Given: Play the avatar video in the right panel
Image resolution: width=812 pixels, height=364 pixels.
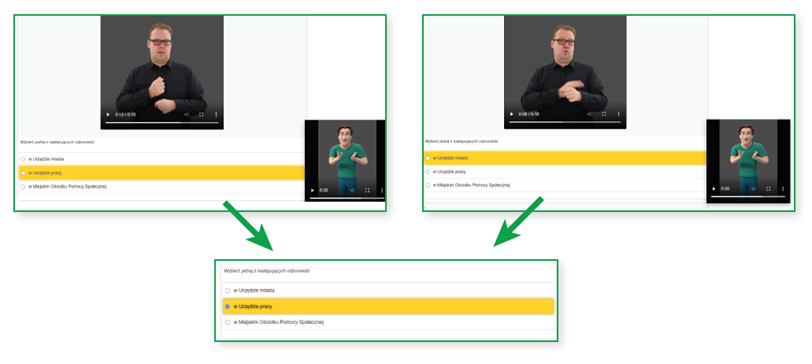Looking at the screenshot, I should (714, 189).
